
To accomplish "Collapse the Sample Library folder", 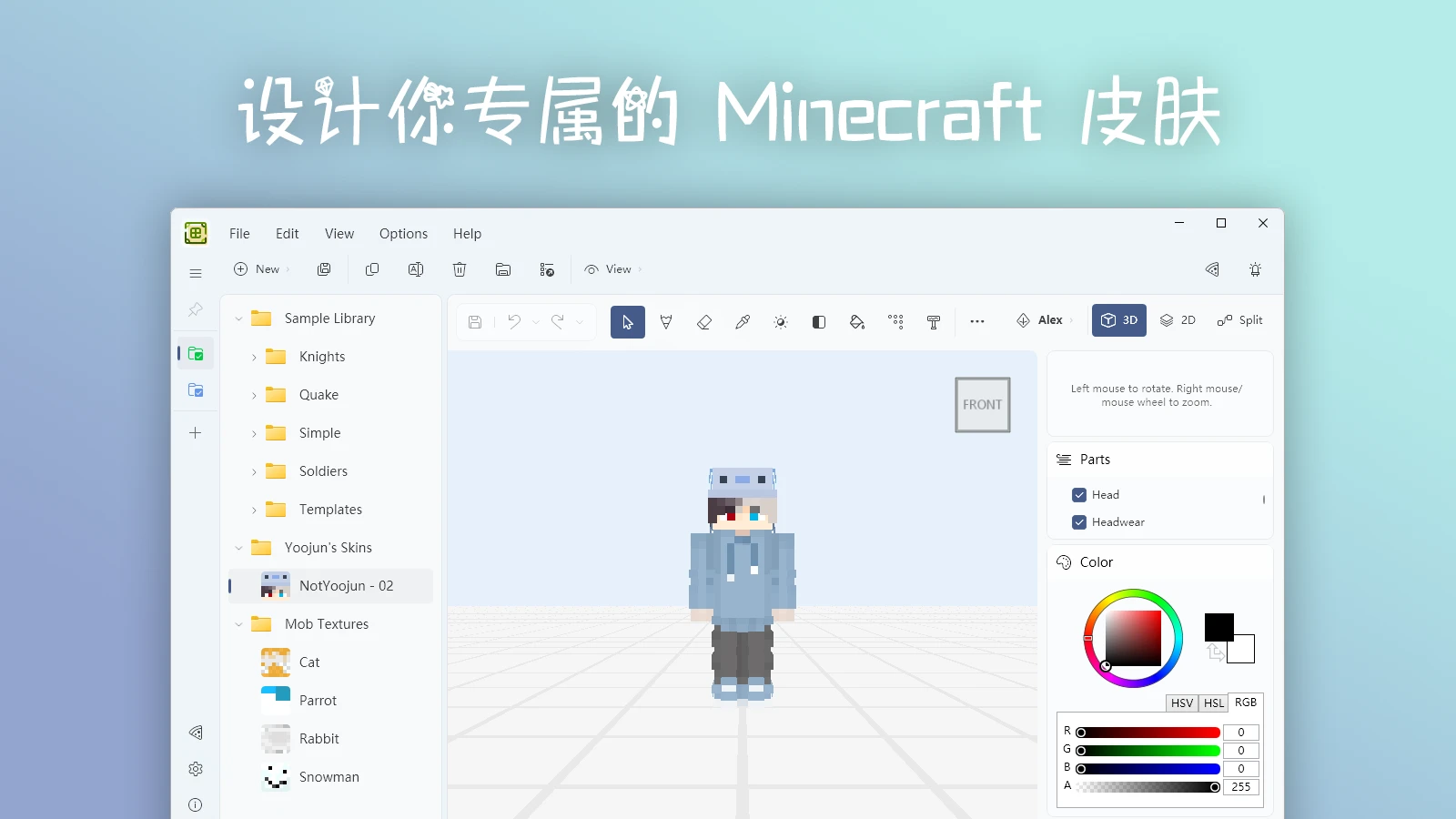I will pyautogui.click(x=238, y=318).
